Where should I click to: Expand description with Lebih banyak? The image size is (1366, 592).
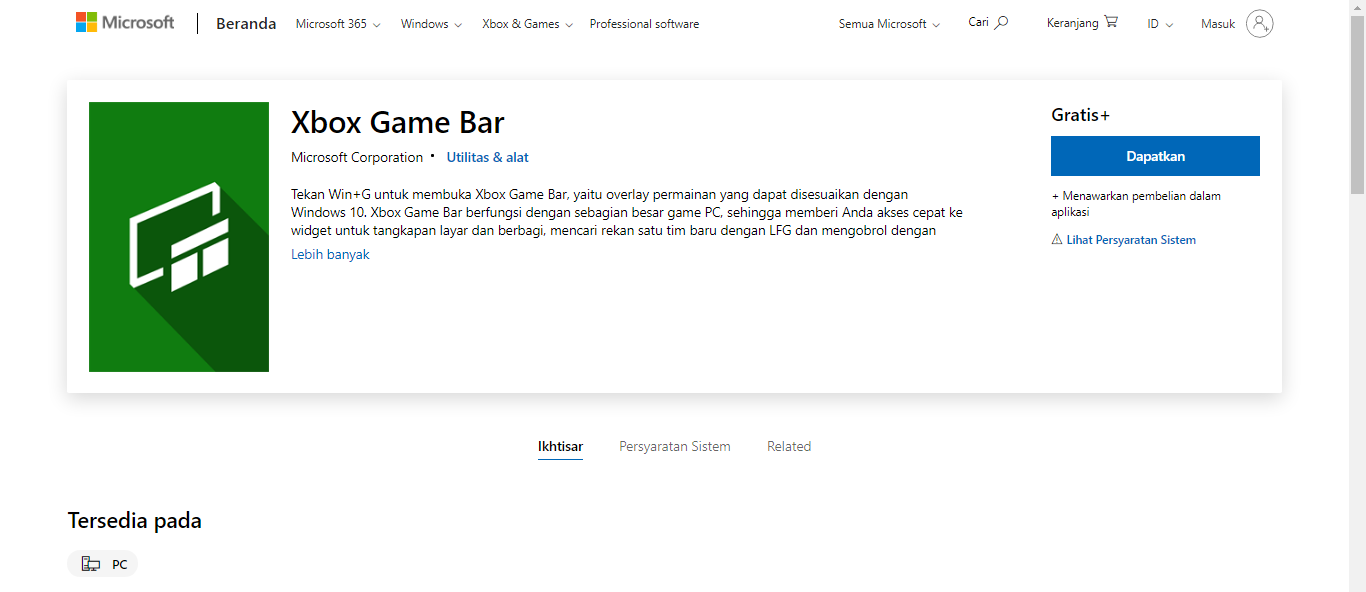pyautogui.click(x=330, y=255)
